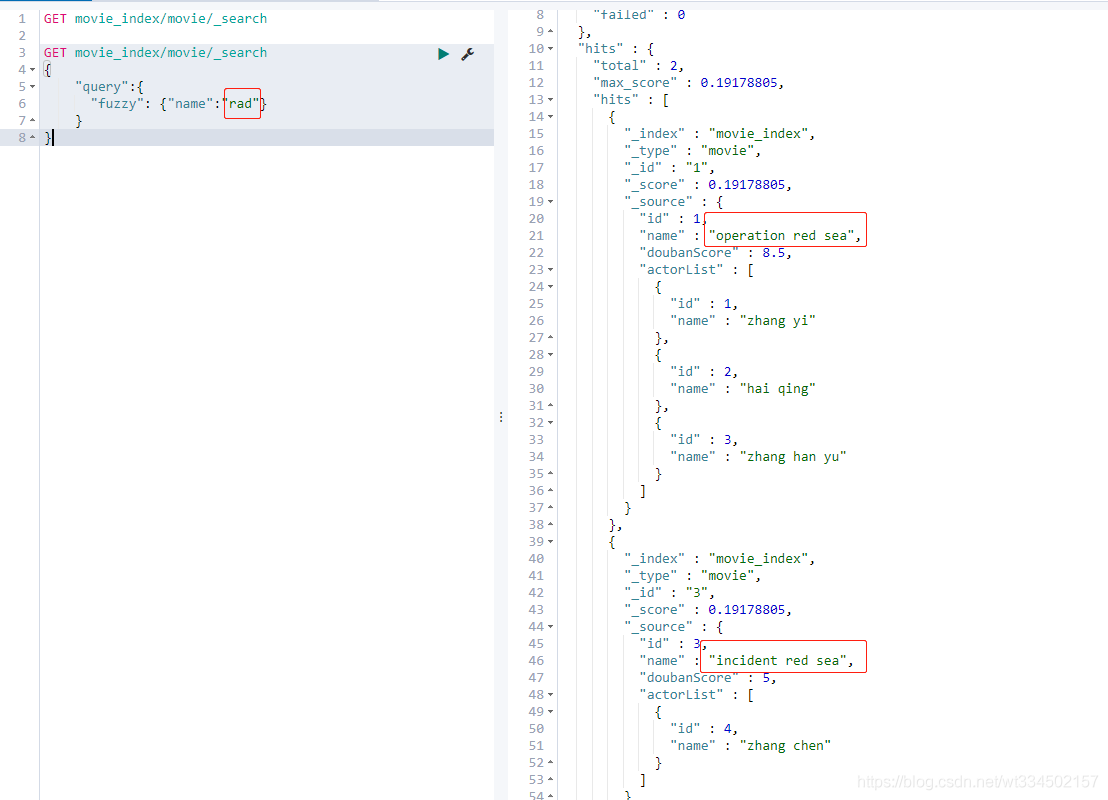Collapse the _source block on response line 44
Image resolution: width=1108 pixels, height=800 pixels.
click(x=550, y=627)
